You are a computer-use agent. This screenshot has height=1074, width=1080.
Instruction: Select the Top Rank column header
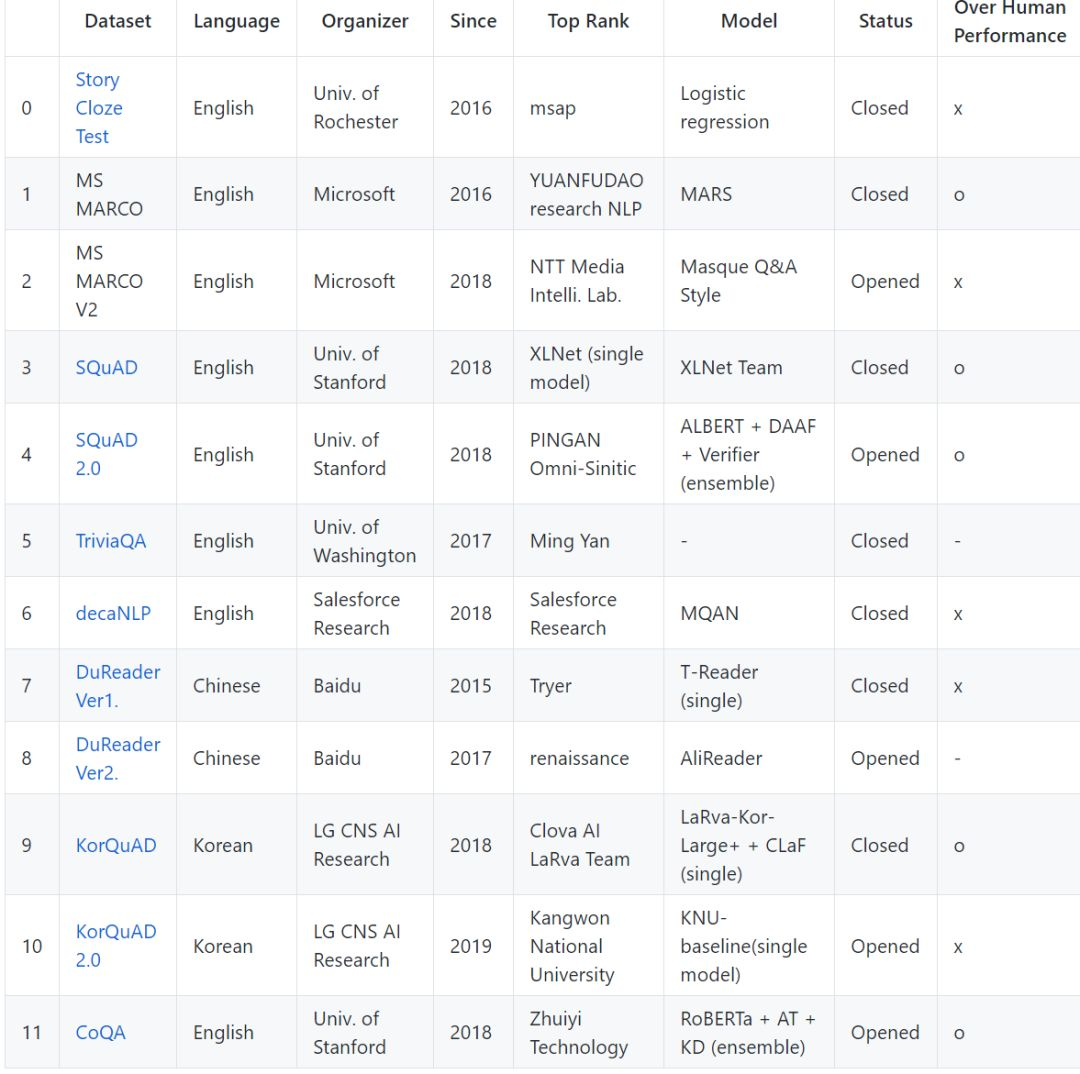[x=588, y=21]
